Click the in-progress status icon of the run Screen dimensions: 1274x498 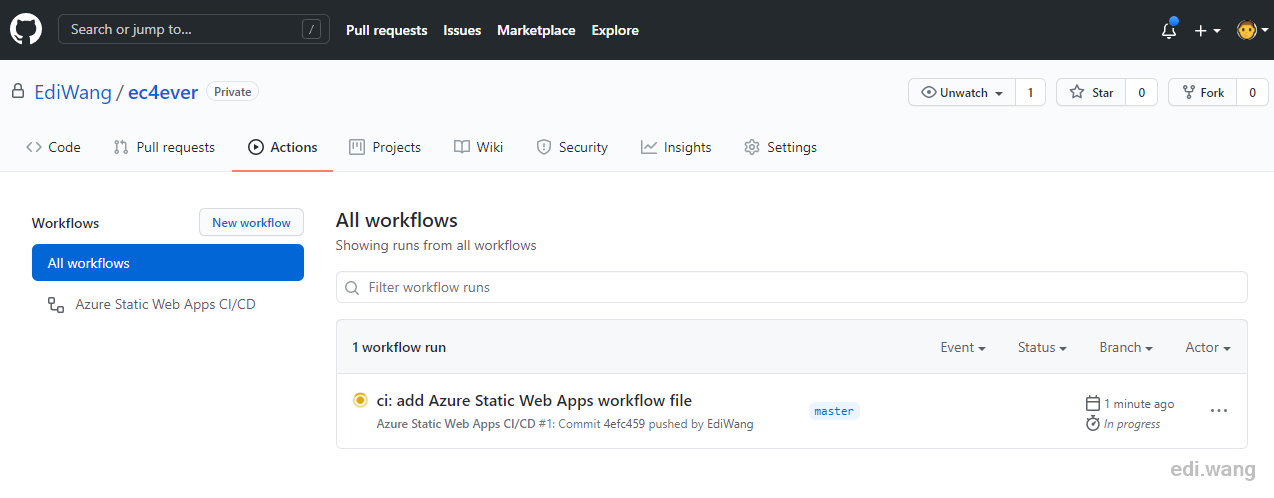[361, 400]
